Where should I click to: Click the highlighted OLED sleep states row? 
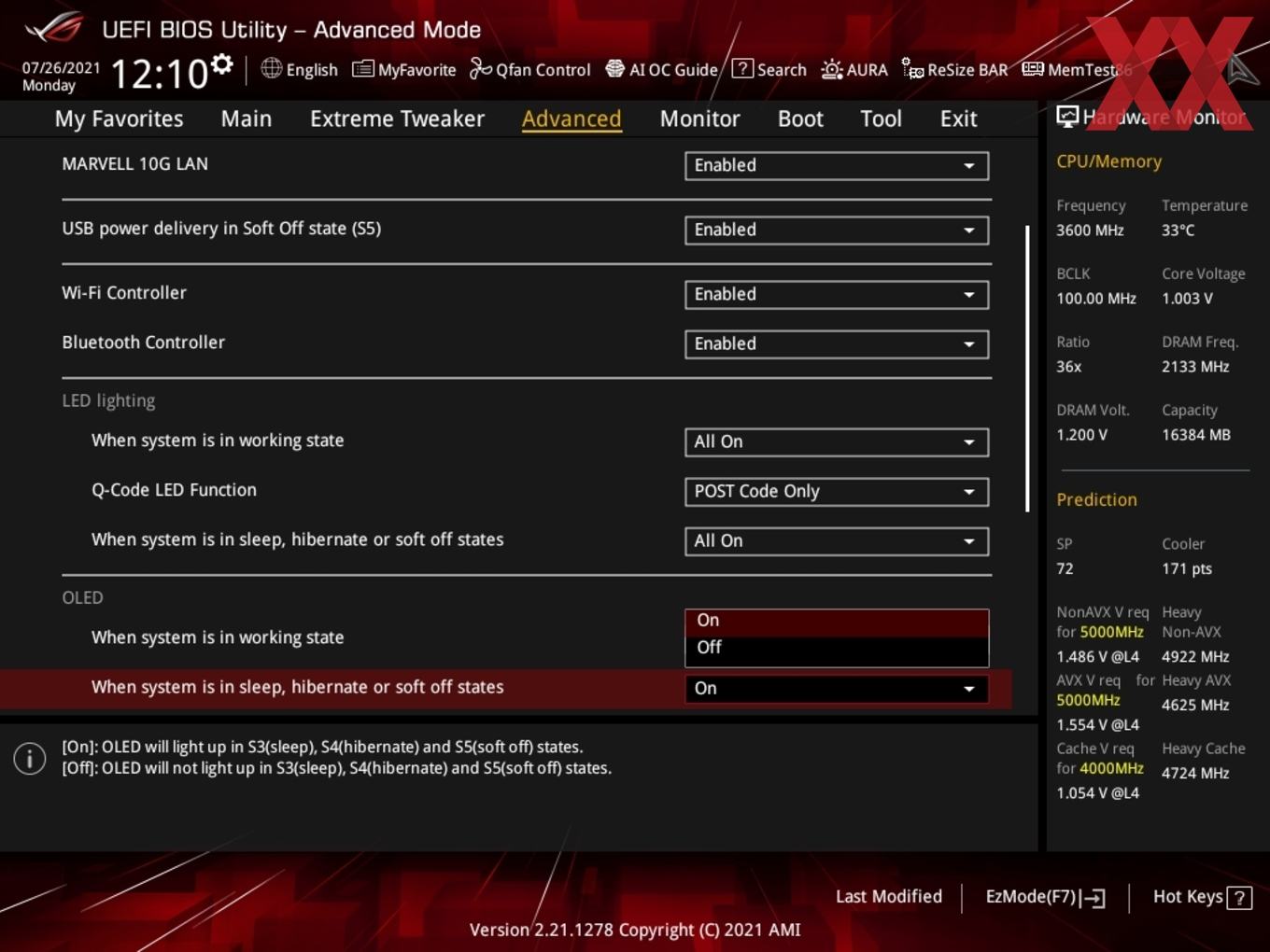coord(505,688)
